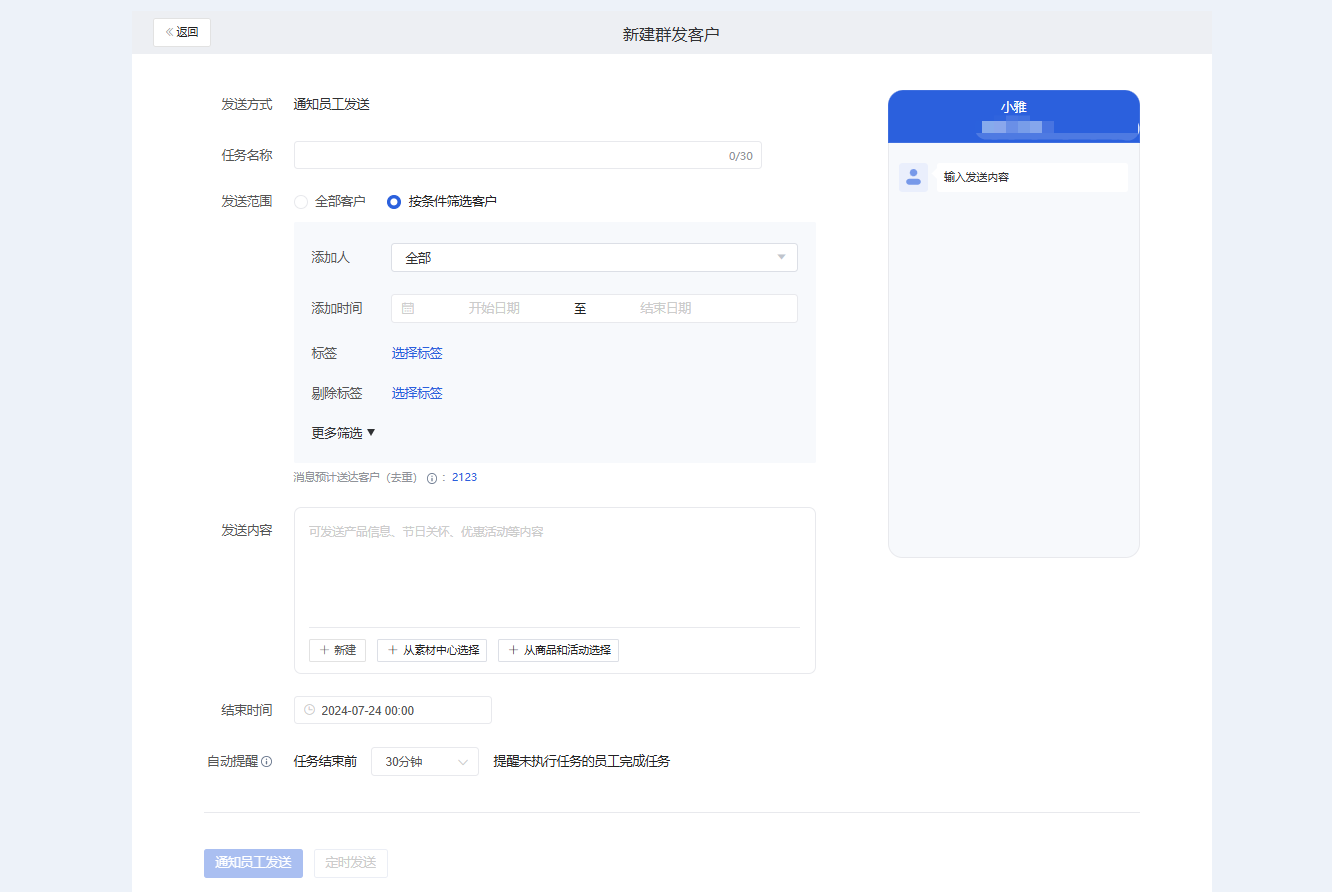
Task: Click the 定时发送 button
Action: click(x=351, y=863)
